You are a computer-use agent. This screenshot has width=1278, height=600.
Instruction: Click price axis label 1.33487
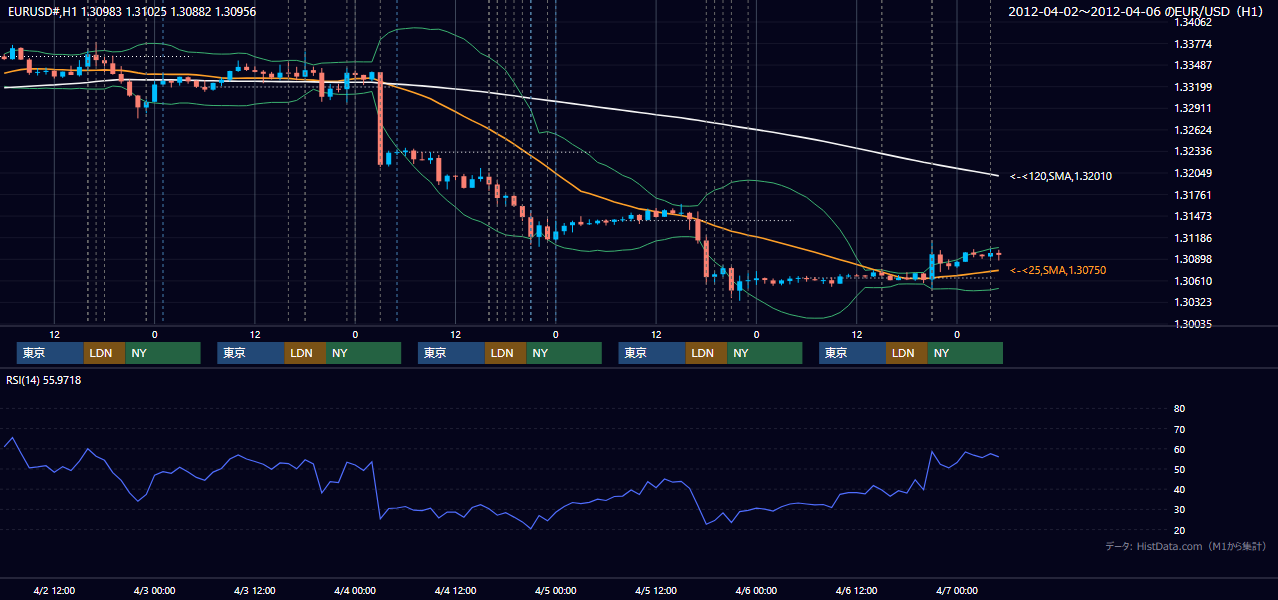click(1193, 65)
